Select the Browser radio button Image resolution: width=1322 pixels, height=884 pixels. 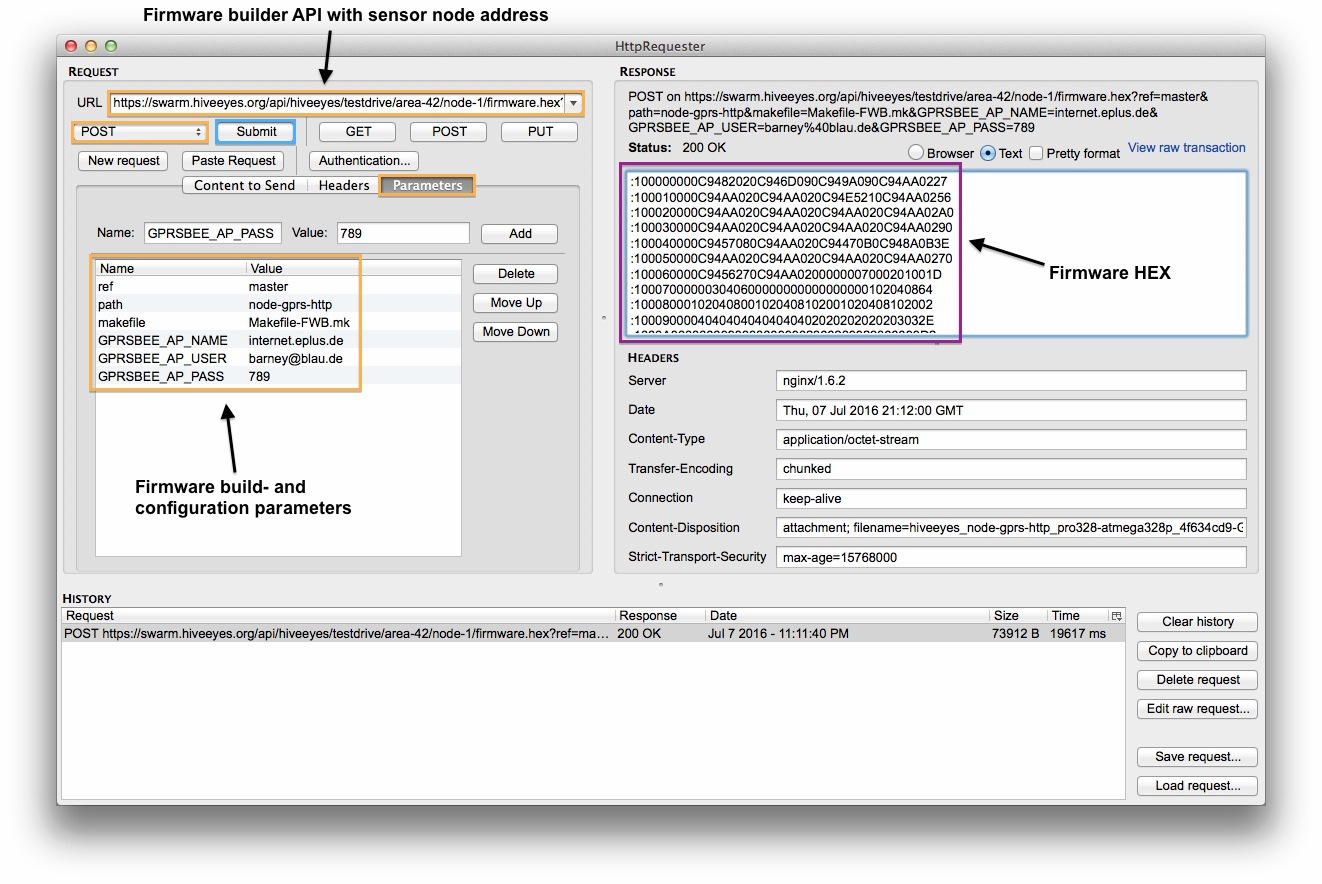coord(915,153)
